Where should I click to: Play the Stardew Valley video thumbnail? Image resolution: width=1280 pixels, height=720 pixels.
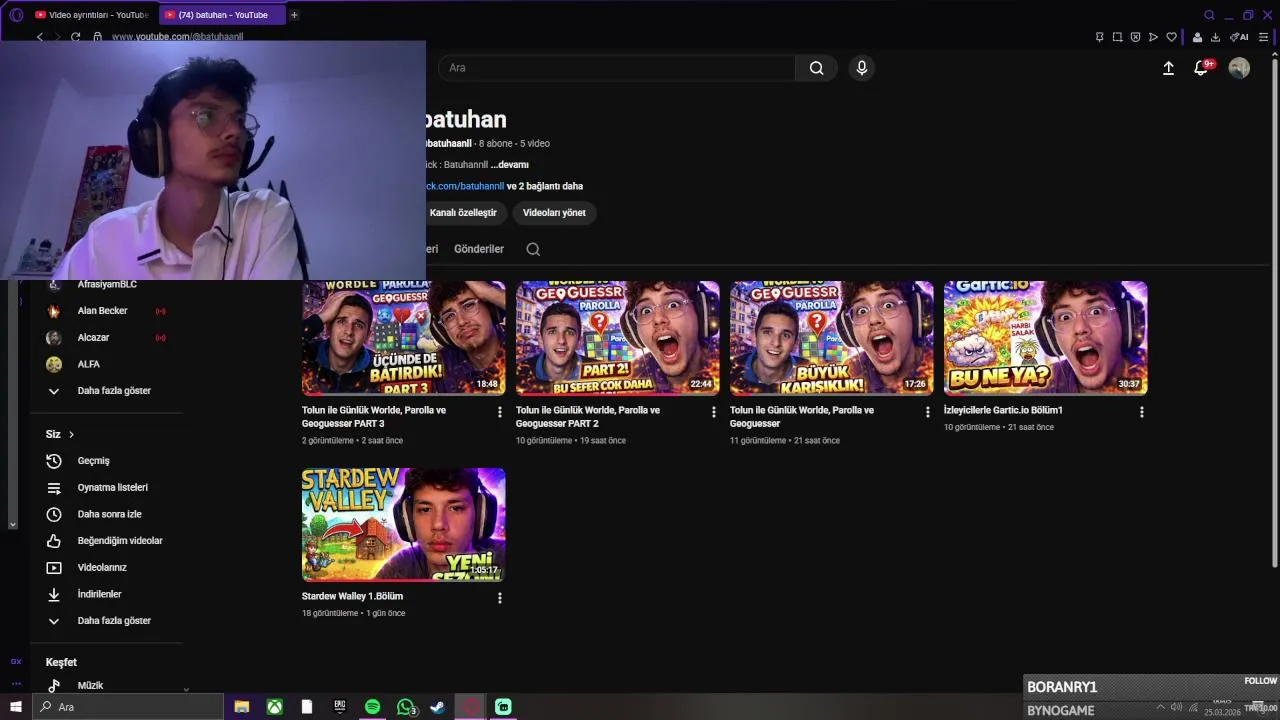[404, 524]
